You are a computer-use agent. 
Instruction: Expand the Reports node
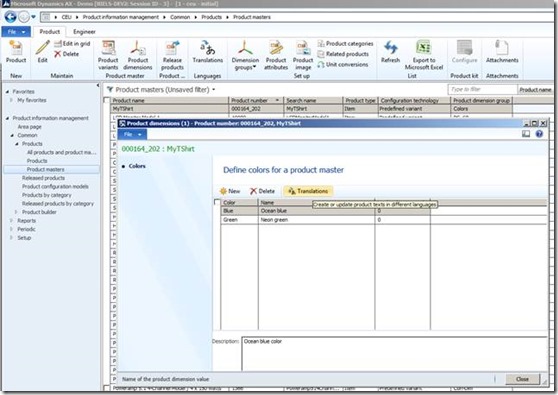pos(11,221)
